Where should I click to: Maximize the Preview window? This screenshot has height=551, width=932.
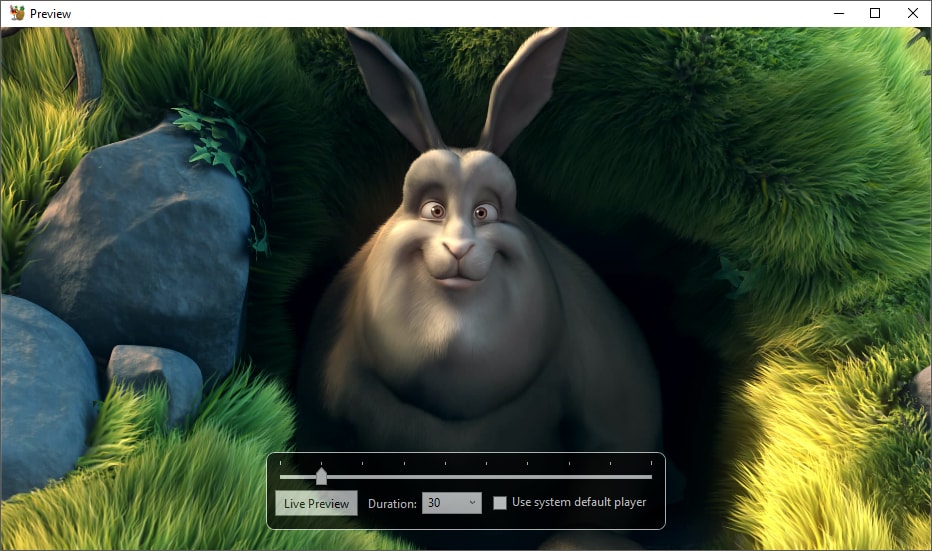(875, 14)
